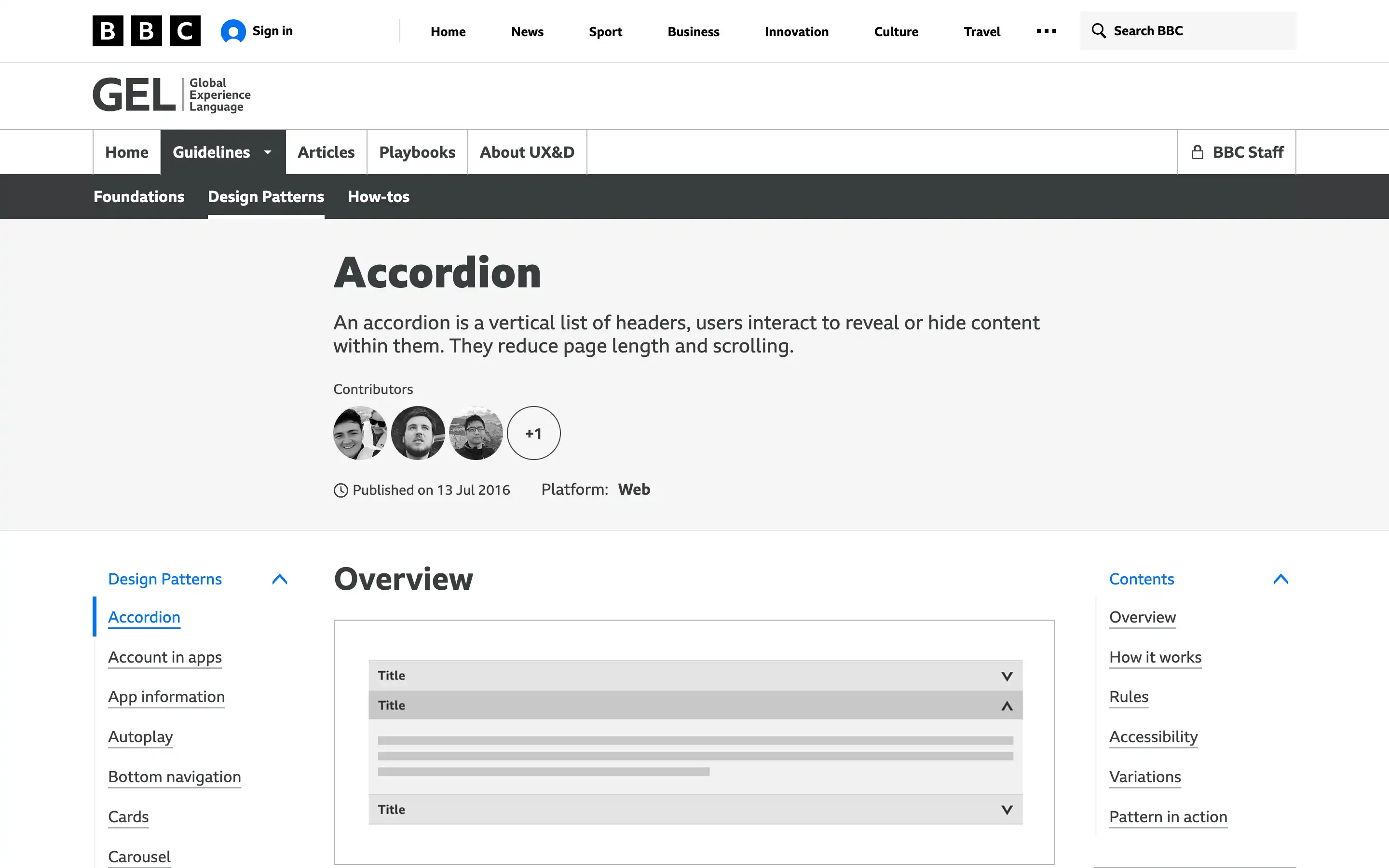The height and width of the screenshot is (868, 1389).
Task: Jump to Overview in Contents
Action: (x=1142, y=617)
